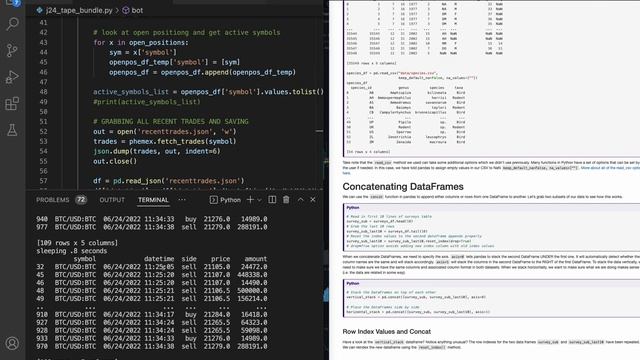Open the Accounts menu icon
640x360 pixels.
coord(12,343)
